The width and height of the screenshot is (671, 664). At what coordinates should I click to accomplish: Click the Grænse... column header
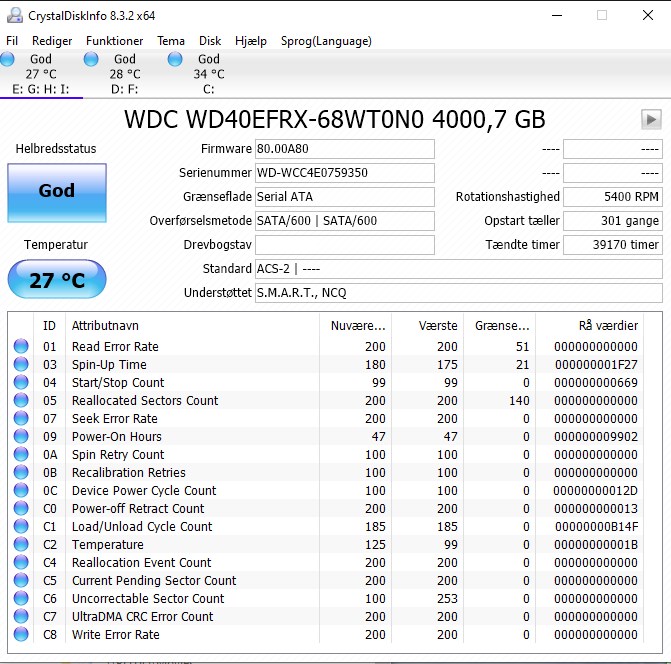point(500,326)
